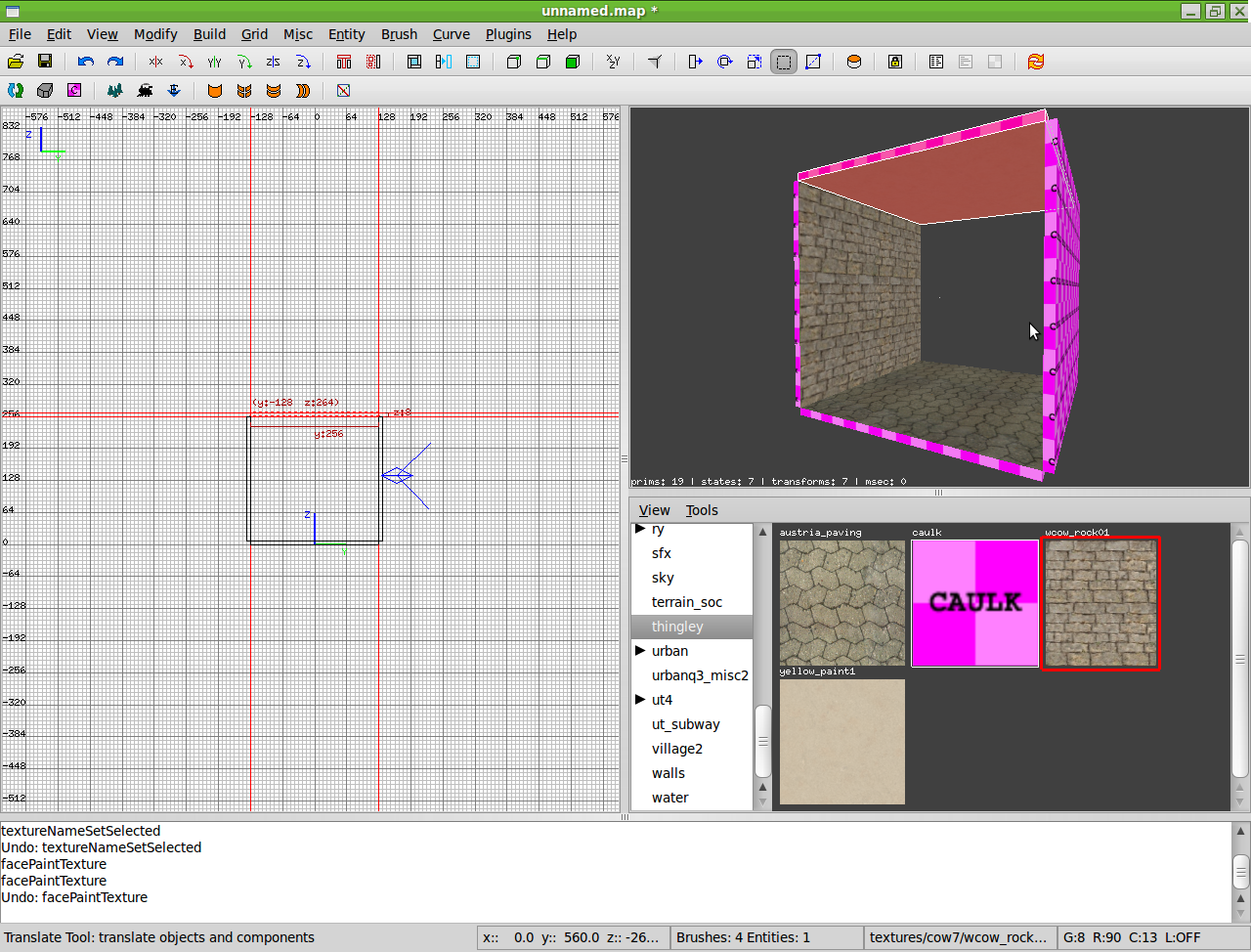Click the Open map folder icon
This screenshot has height=952, width=1251.
(16, 62)
